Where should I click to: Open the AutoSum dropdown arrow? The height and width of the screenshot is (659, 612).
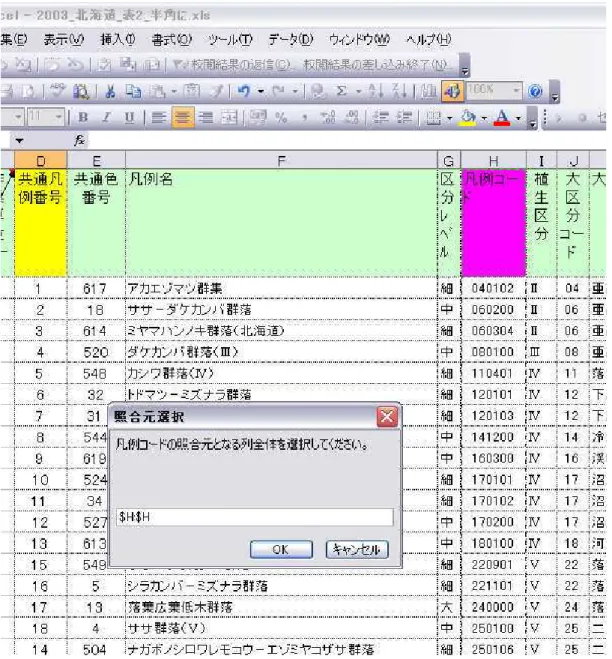tap(359, 92)
